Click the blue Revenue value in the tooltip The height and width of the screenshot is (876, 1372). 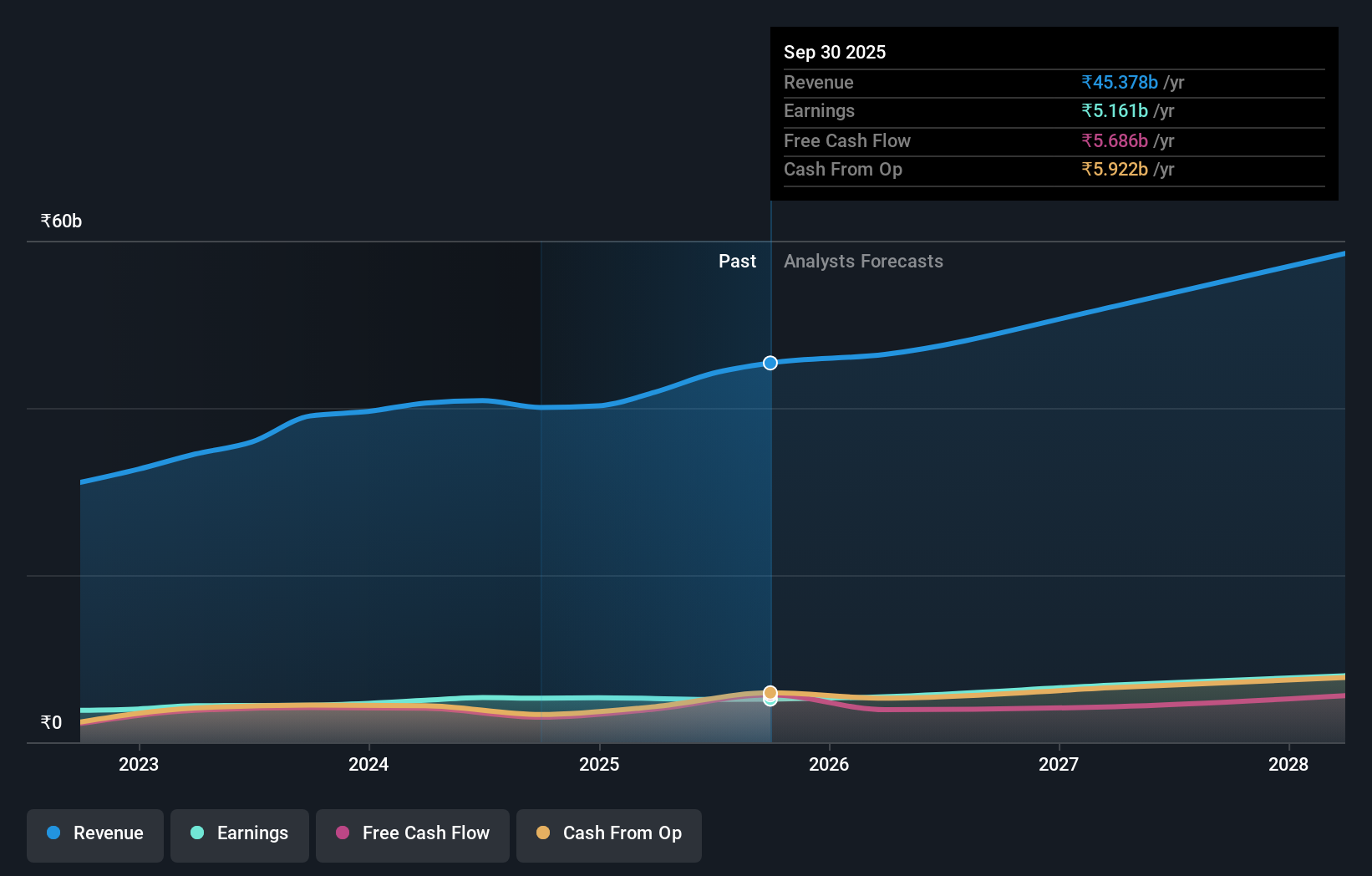pos(1120,82)
